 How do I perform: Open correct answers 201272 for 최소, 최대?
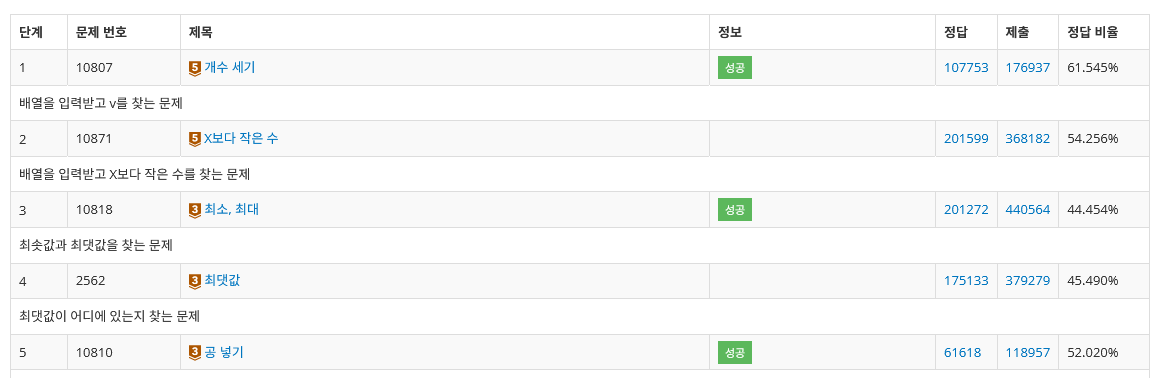click(966, 210)
